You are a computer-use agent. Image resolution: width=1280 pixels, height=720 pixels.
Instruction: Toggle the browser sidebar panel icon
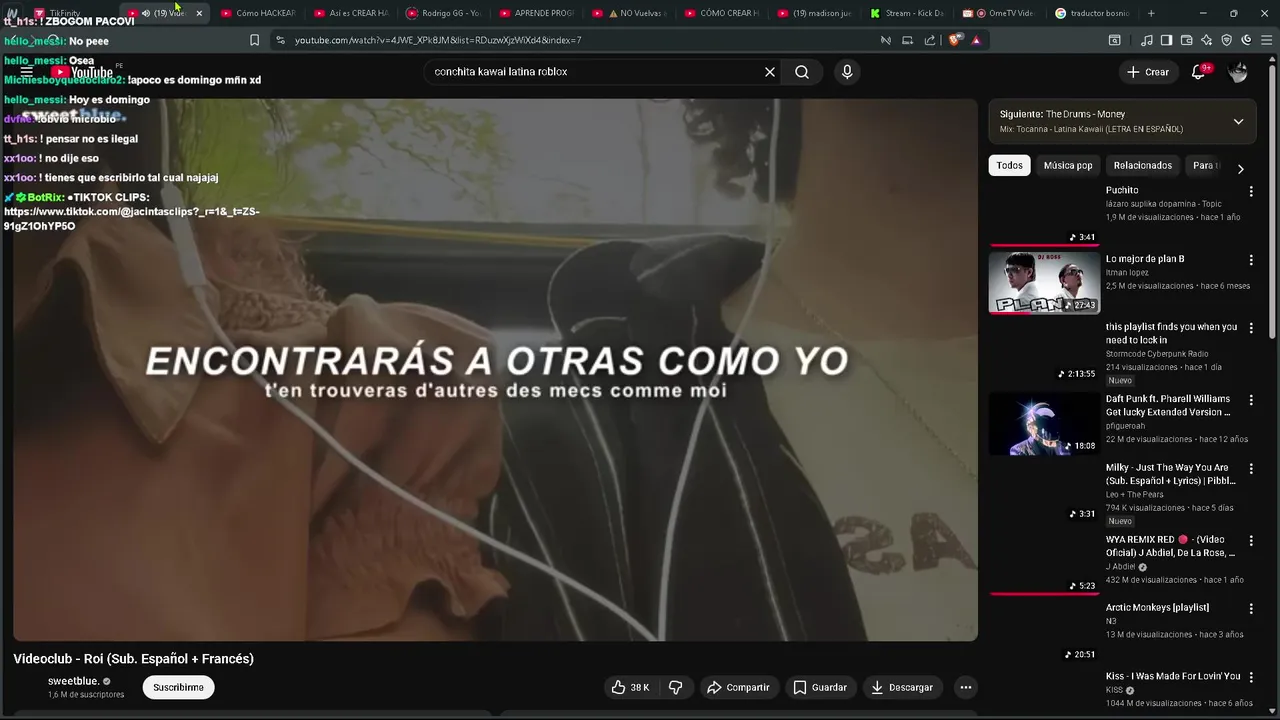click(x=1166, y=40)
